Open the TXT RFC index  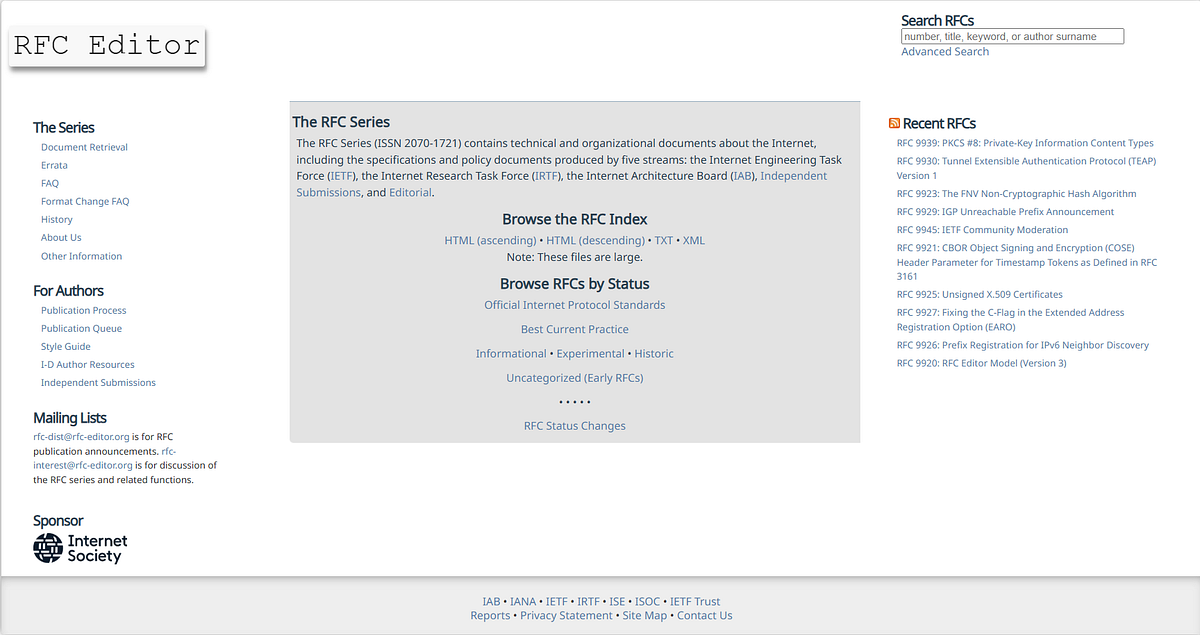point(664,241)
